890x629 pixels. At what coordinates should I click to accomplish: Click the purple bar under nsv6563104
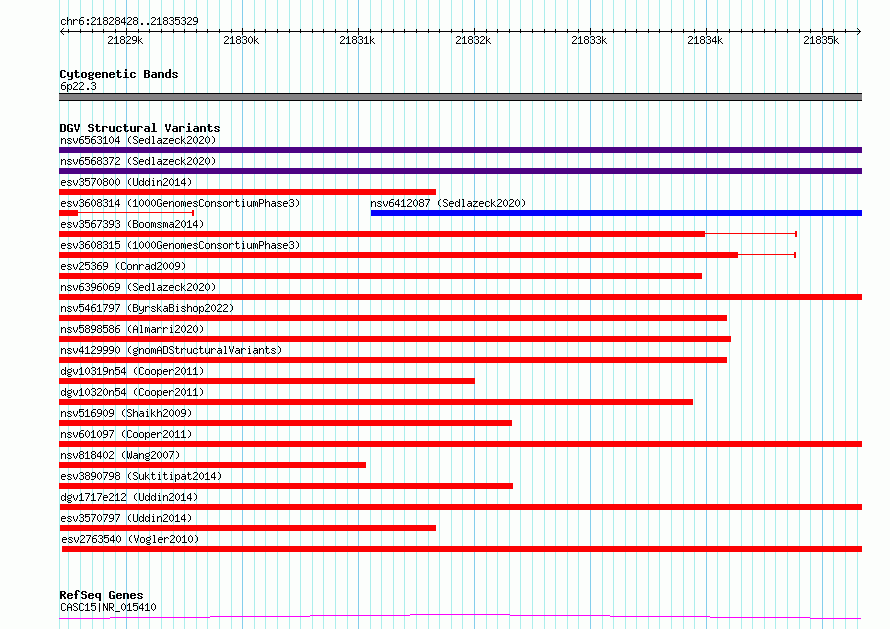460,150
